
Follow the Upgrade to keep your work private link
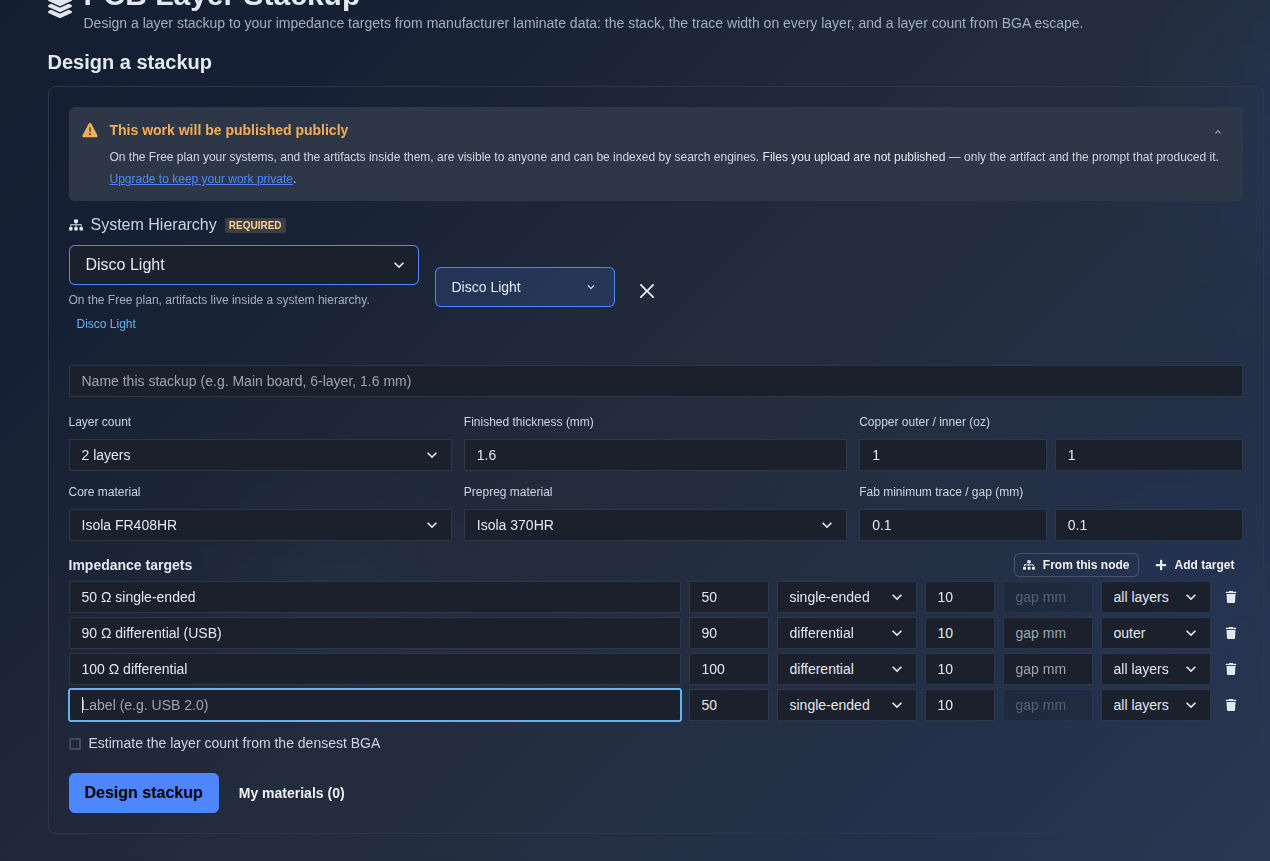click(x=201, y=179)
